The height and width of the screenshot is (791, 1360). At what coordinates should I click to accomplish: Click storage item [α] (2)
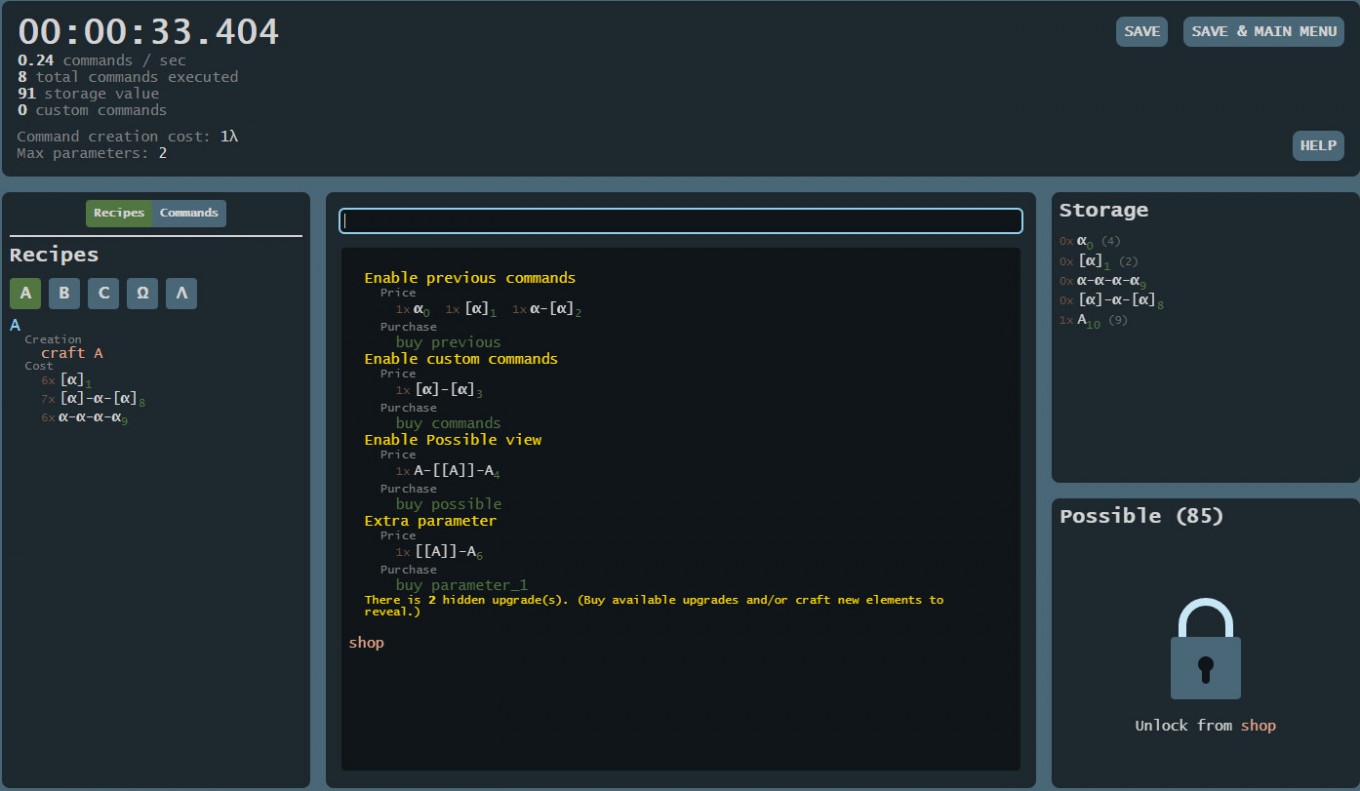tap(1099, 261)
